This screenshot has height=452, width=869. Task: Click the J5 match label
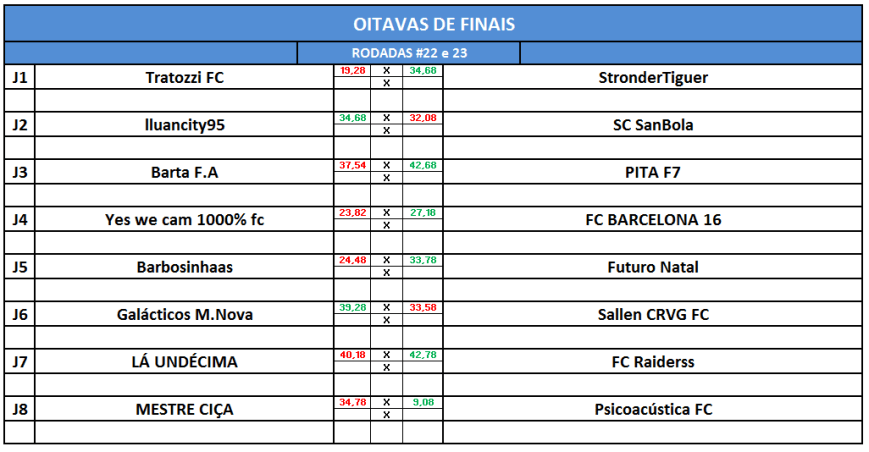(x=19, y=267)
